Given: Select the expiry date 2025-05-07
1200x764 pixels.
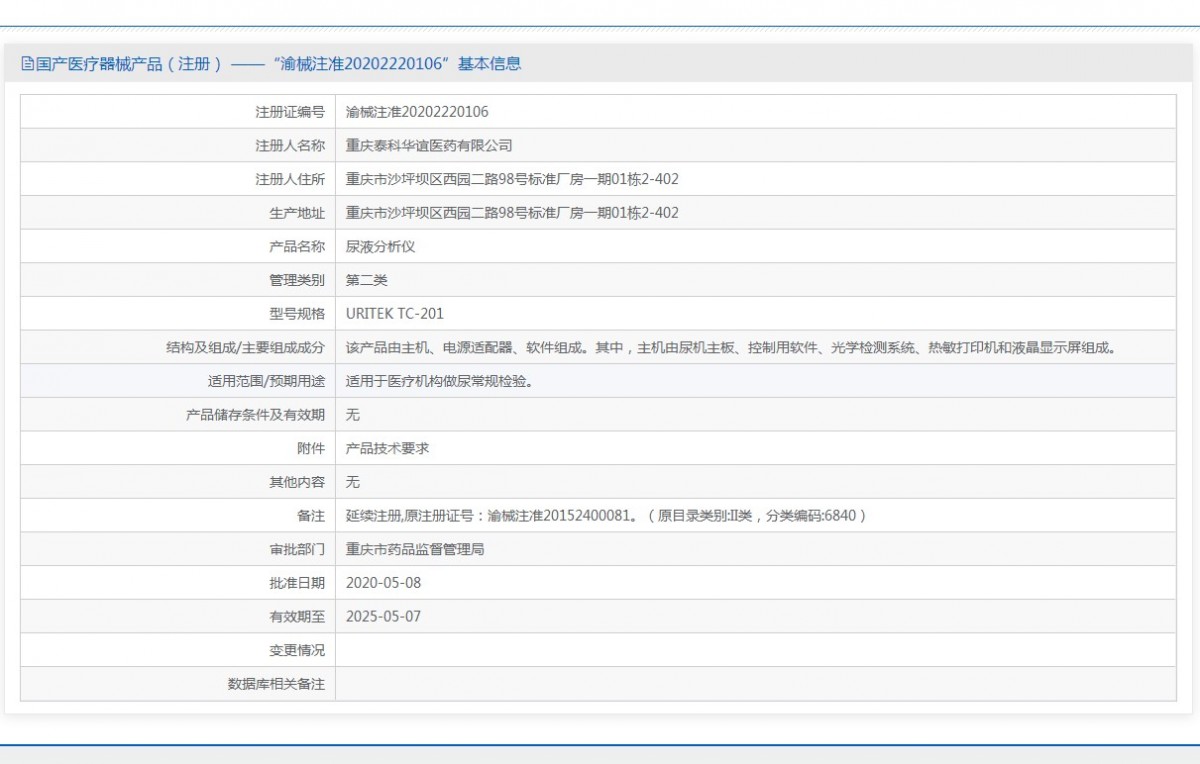Looking at the screenshot, I should tap(383, 616).
